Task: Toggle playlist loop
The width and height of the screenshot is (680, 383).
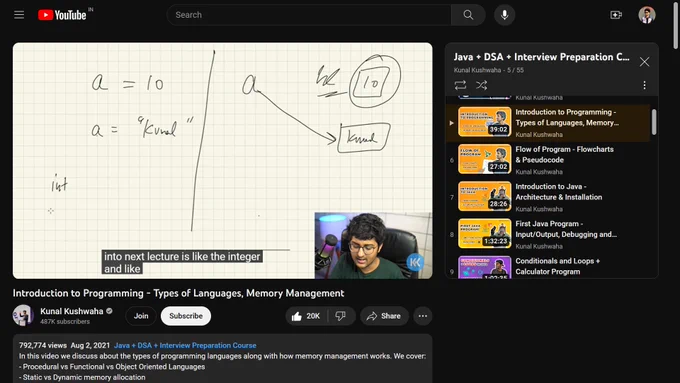Action: 460,85
